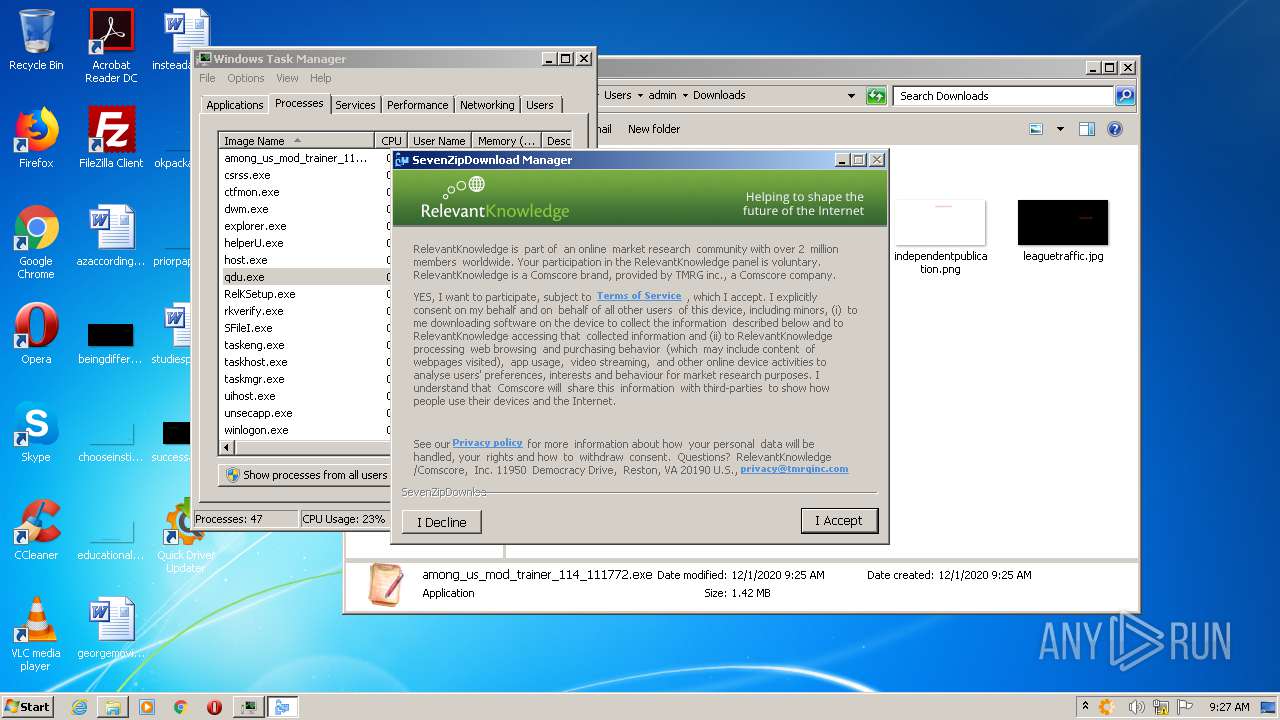Open georgemovi Word document on desktop

(x=111, y=628)
